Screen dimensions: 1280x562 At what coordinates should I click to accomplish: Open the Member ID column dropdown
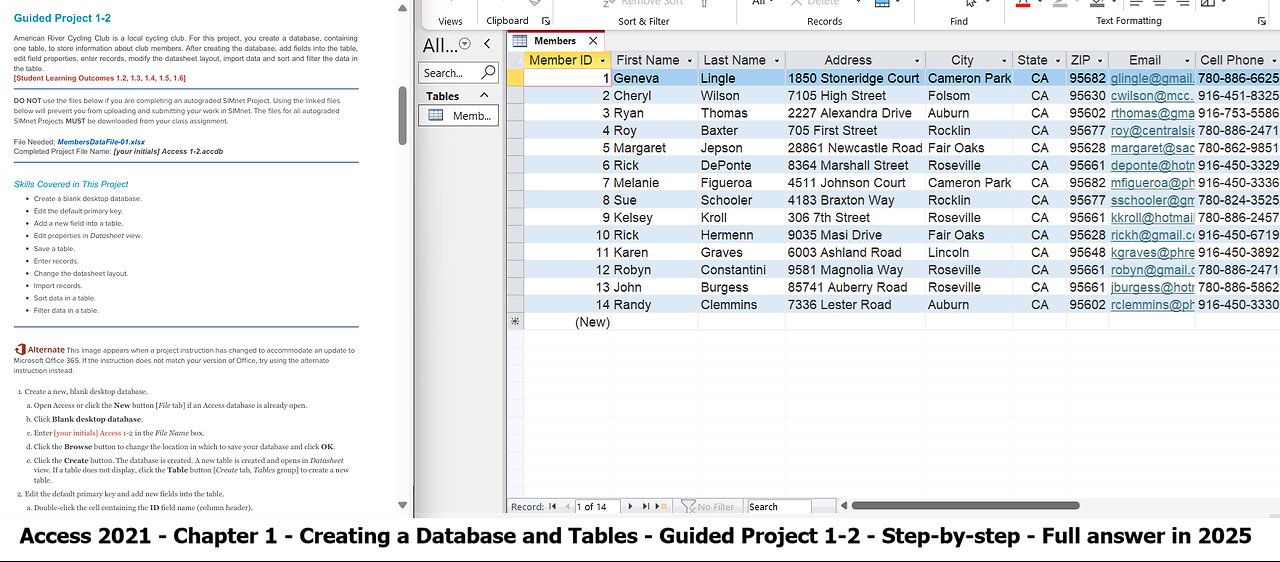pos(602,60)
